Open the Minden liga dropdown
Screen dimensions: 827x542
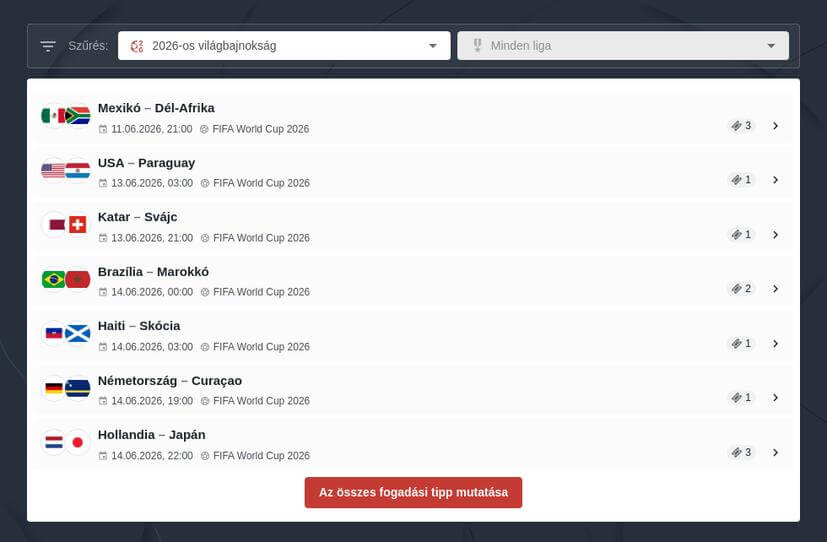(x=622, y=46)
